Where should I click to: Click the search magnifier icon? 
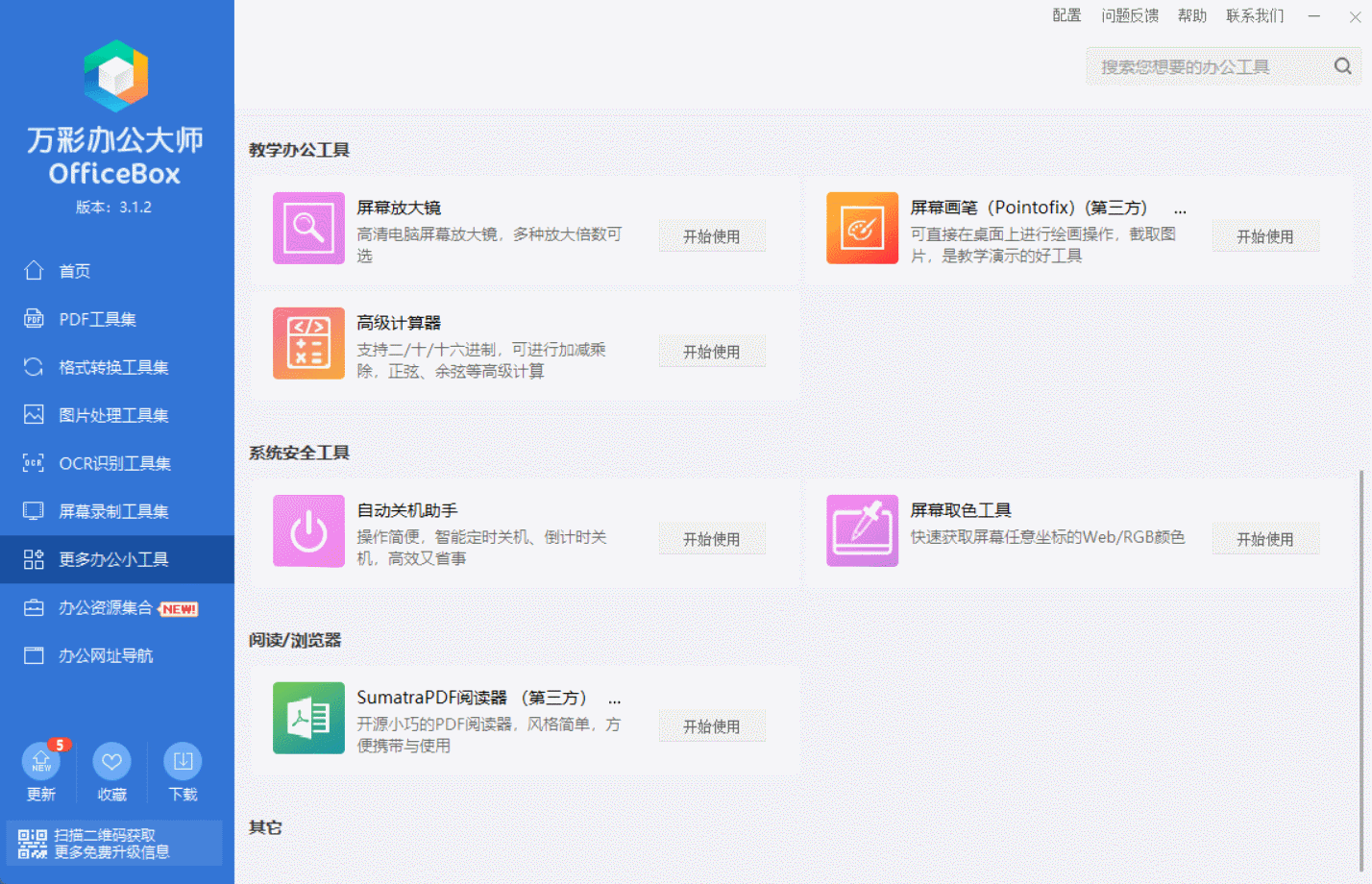[x=1342, y=65]
